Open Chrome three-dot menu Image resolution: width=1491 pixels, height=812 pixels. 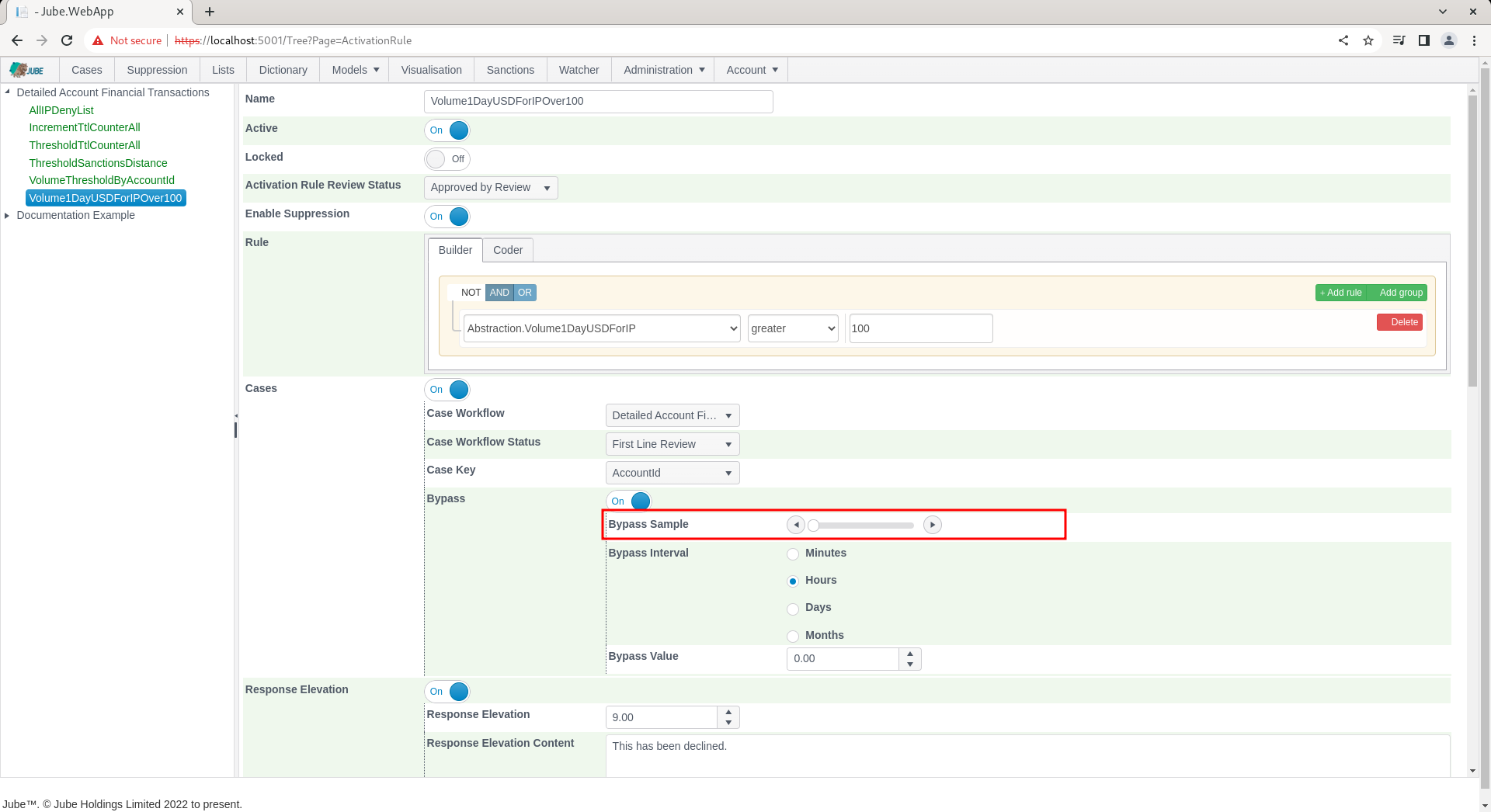tap(1474, 40)
